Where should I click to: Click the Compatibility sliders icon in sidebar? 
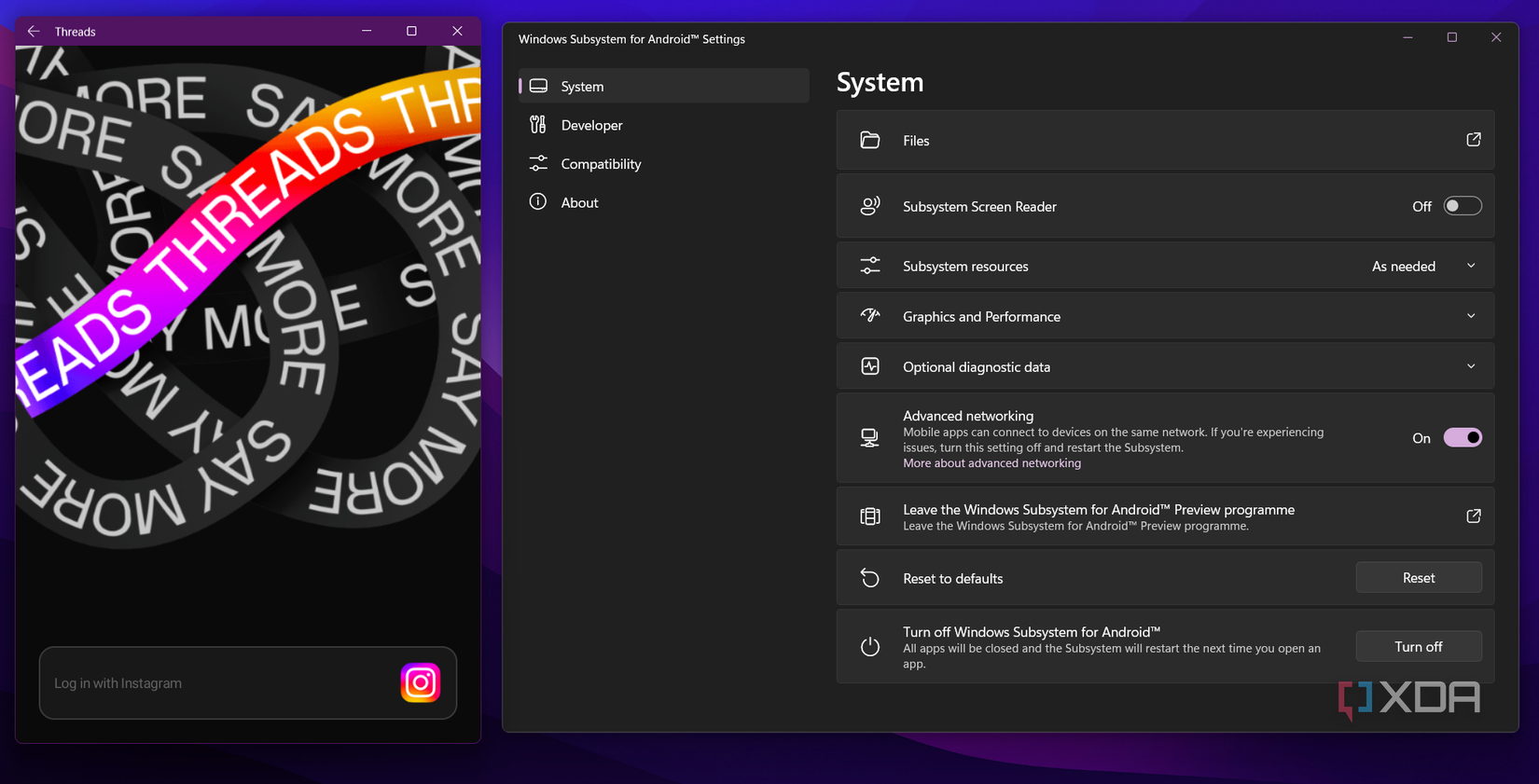[538, 163]
